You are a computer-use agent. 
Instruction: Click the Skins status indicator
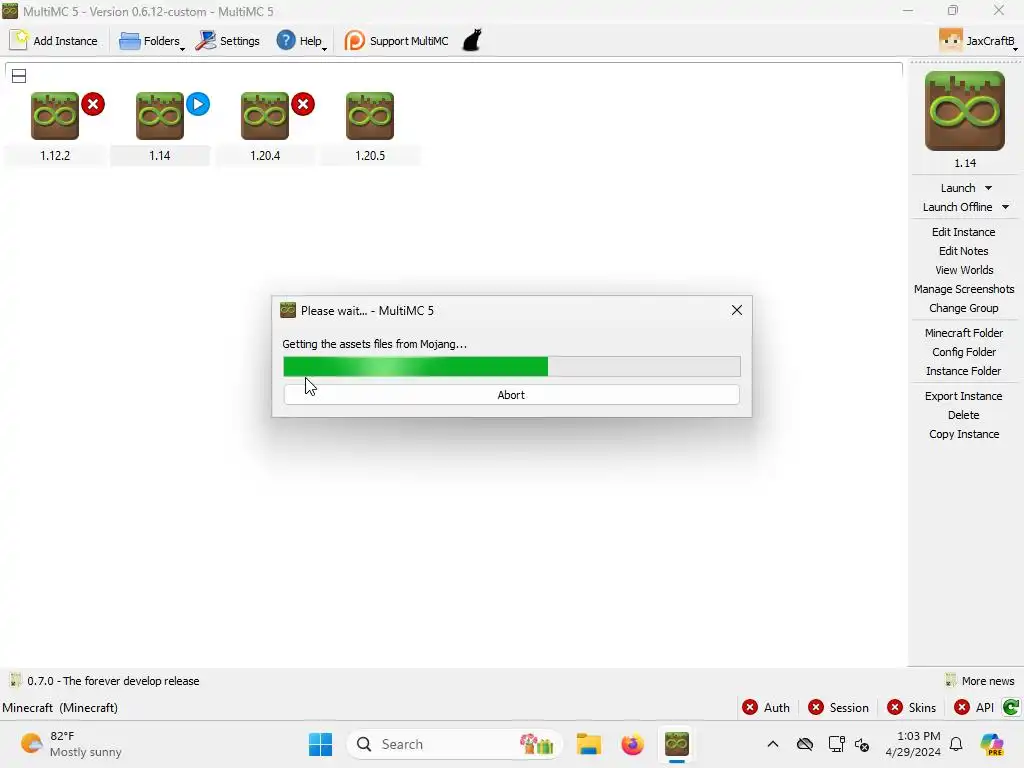point(911,707)
